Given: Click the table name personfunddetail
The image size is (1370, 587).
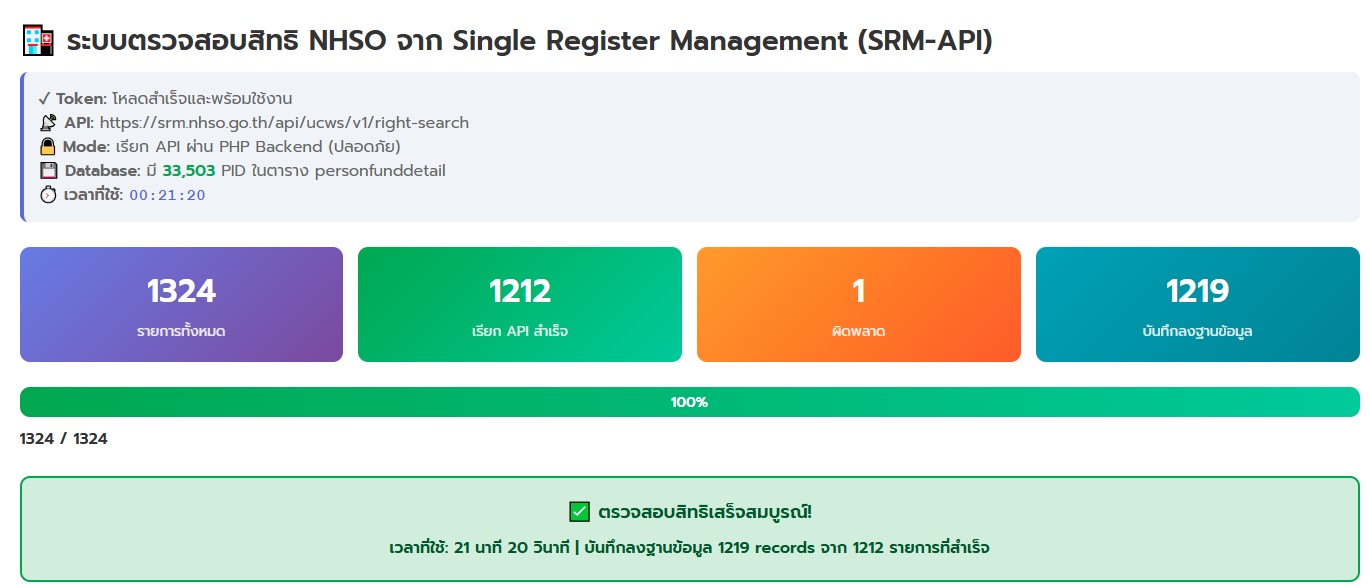Looking at the screenshot, I should point(380,171).
